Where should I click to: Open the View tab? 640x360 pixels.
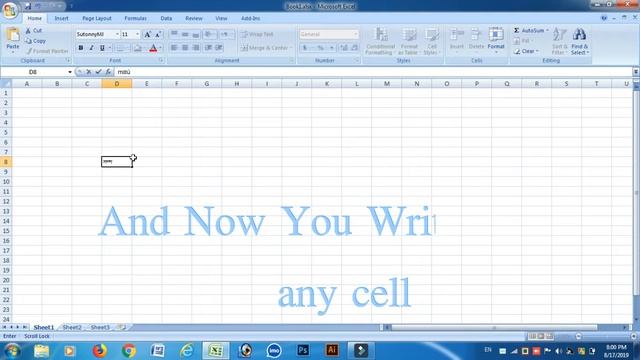pyautogui.click(x=221, y=18)
